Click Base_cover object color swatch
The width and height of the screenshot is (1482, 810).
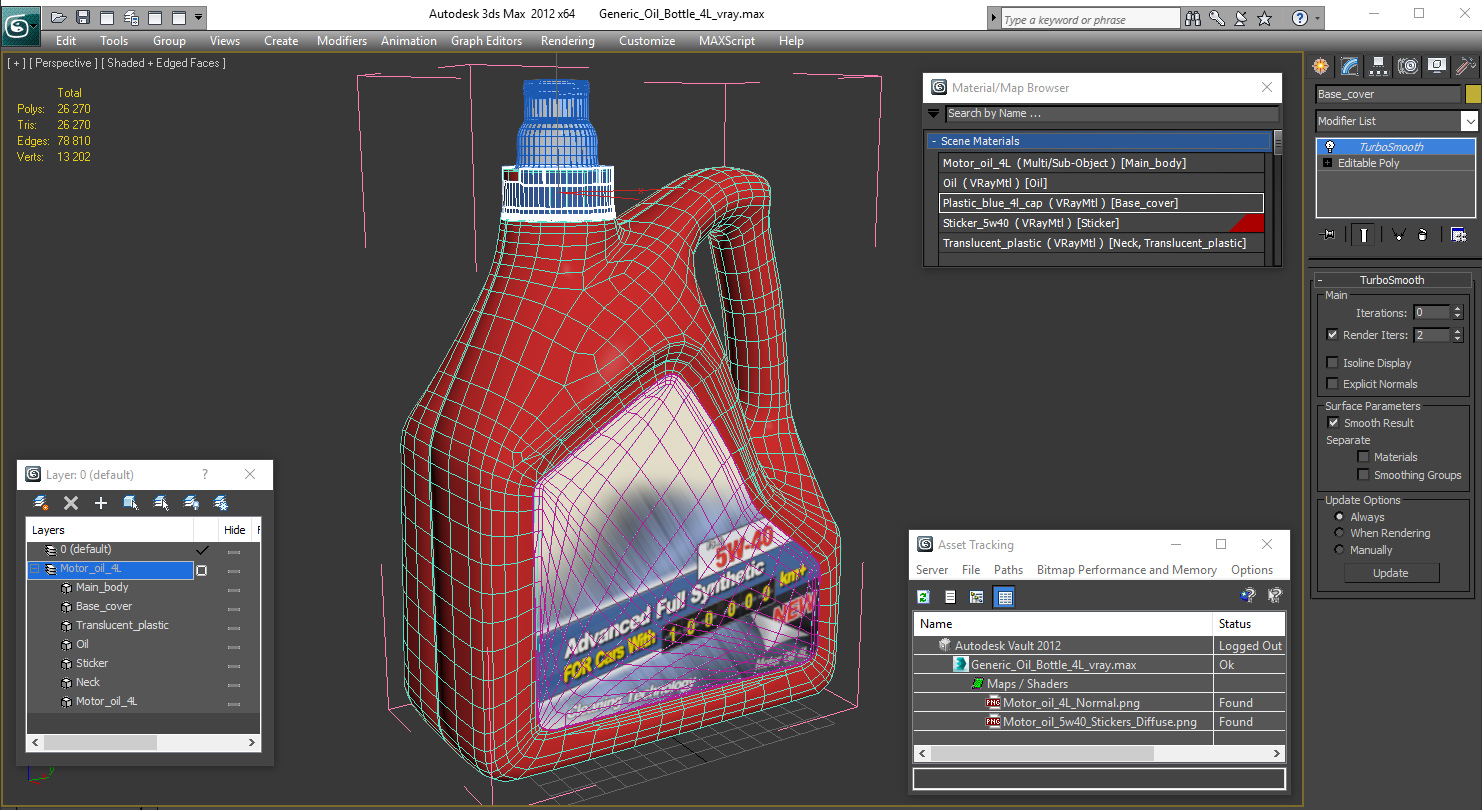pyautogui.click(x=1472, y=94)
